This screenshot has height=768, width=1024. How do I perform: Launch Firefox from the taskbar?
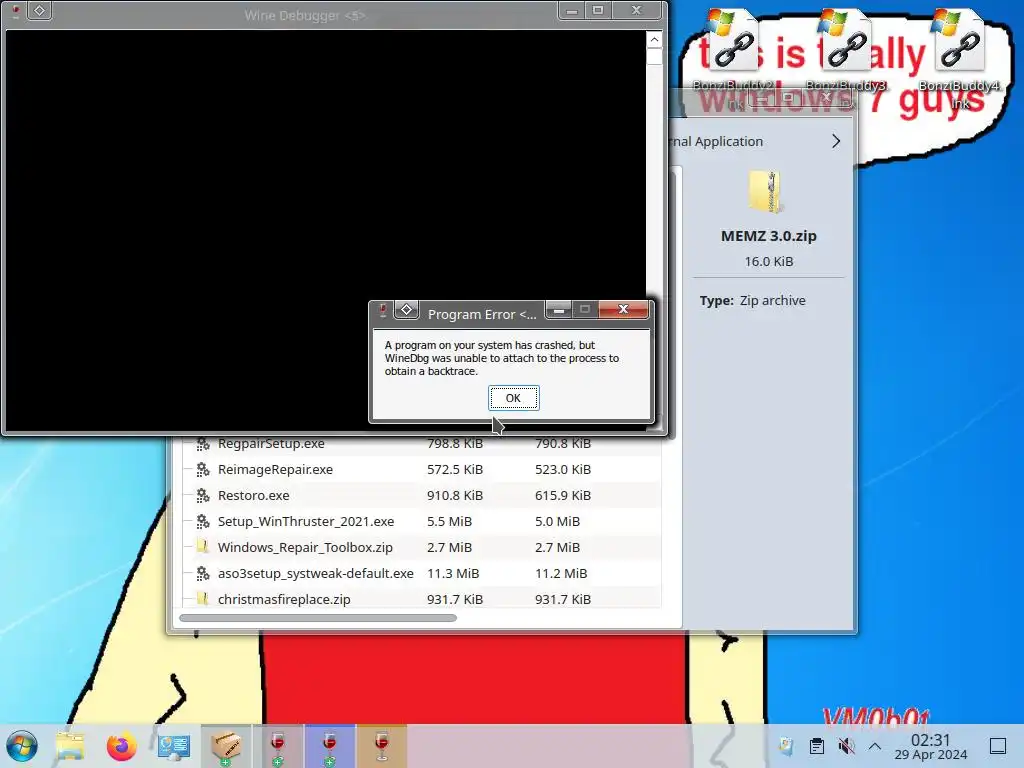point(121,746)
